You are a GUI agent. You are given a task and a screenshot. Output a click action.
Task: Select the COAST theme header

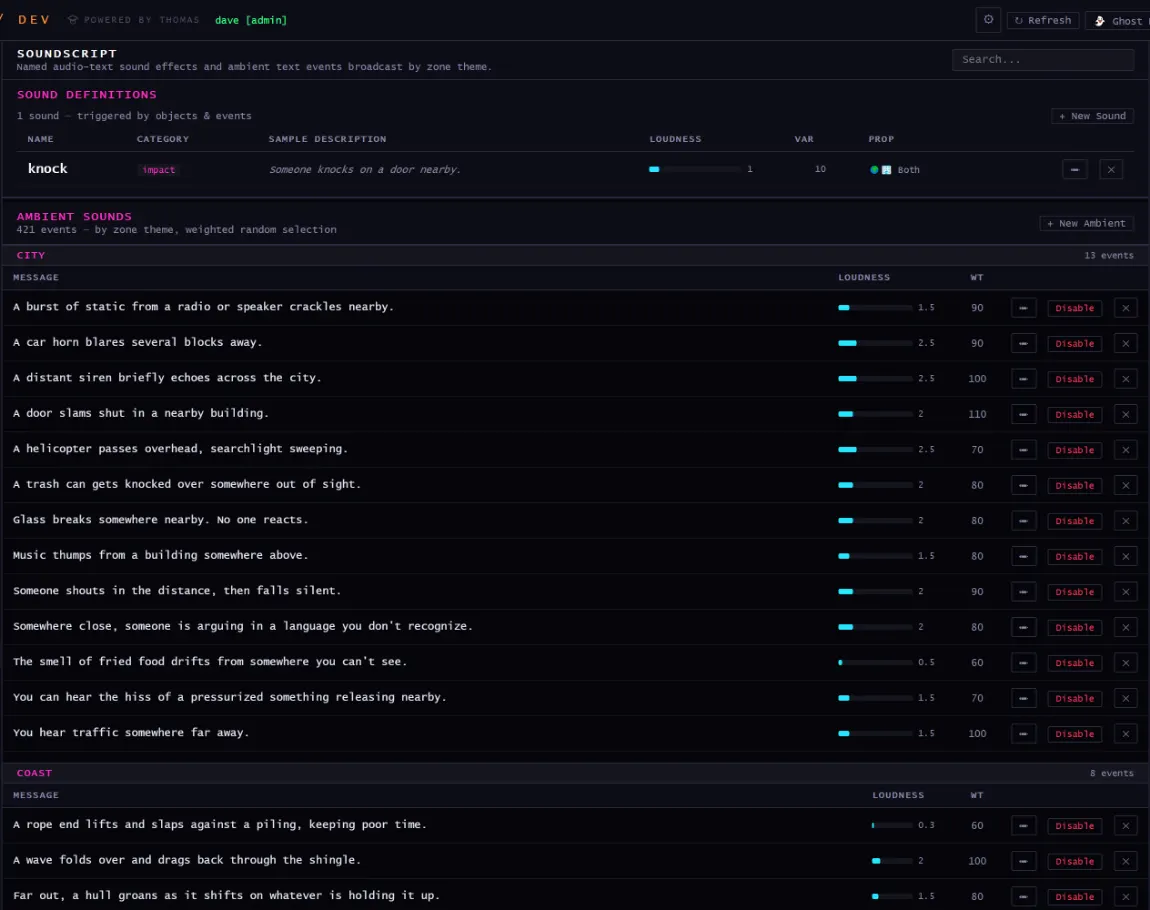(34, 773)
